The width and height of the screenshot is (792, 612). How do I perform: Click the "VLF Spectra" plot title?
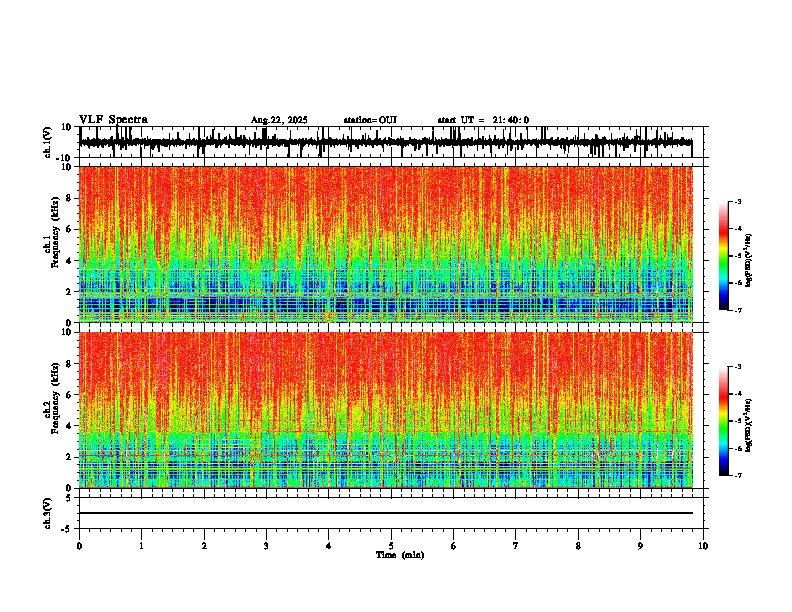(113, 120)
